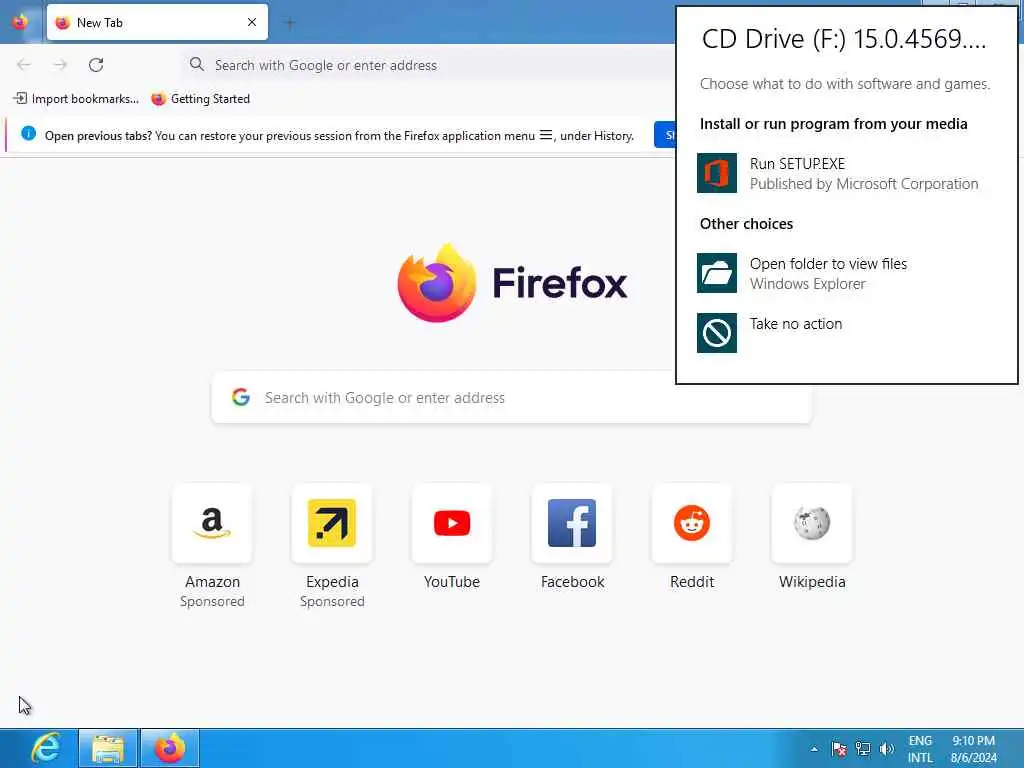
Task: Click the volume speaker tray icon
Action: click(886, 749)
